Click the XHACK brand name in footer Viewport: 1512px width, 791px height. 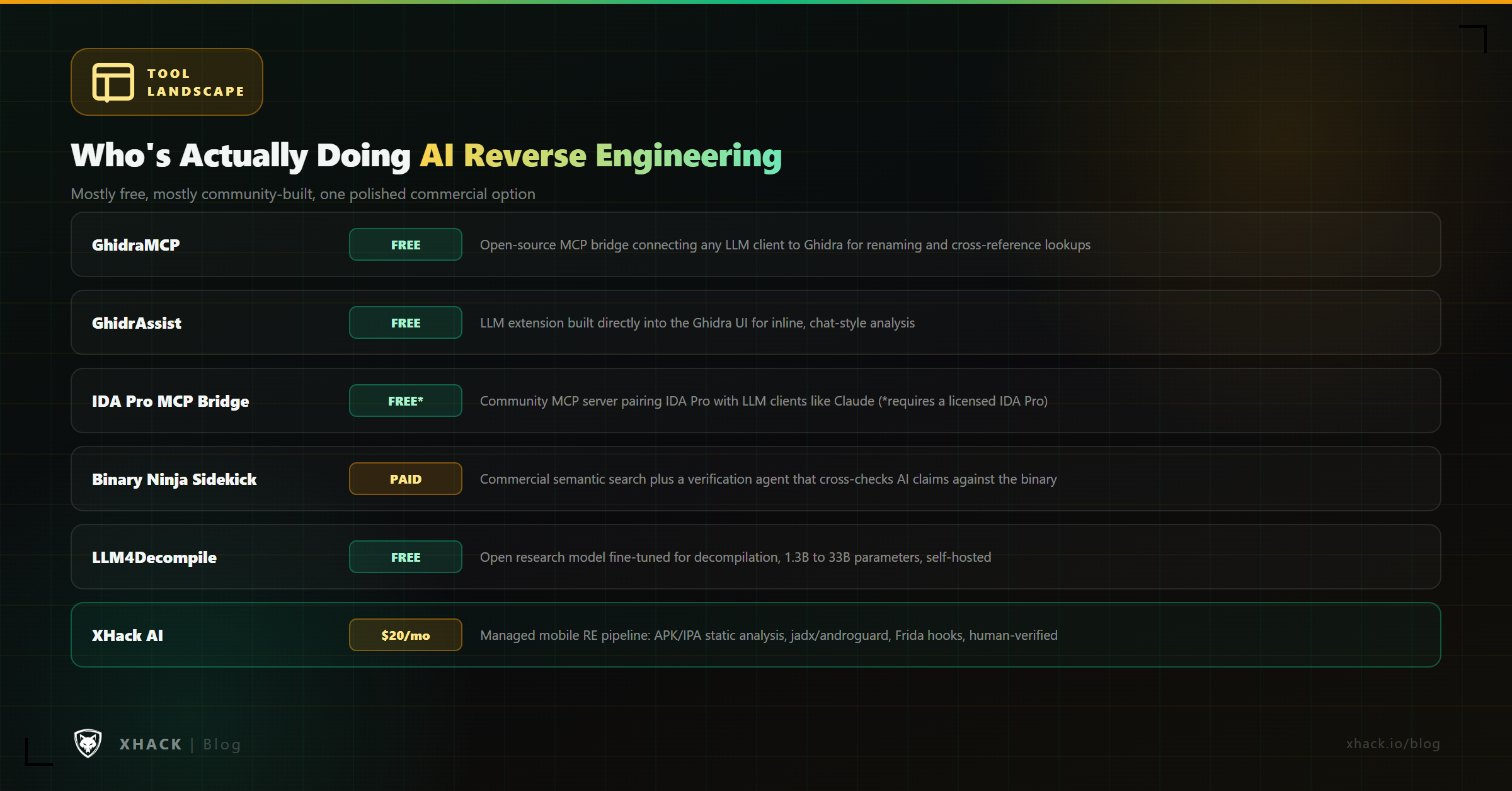(151, 744)
